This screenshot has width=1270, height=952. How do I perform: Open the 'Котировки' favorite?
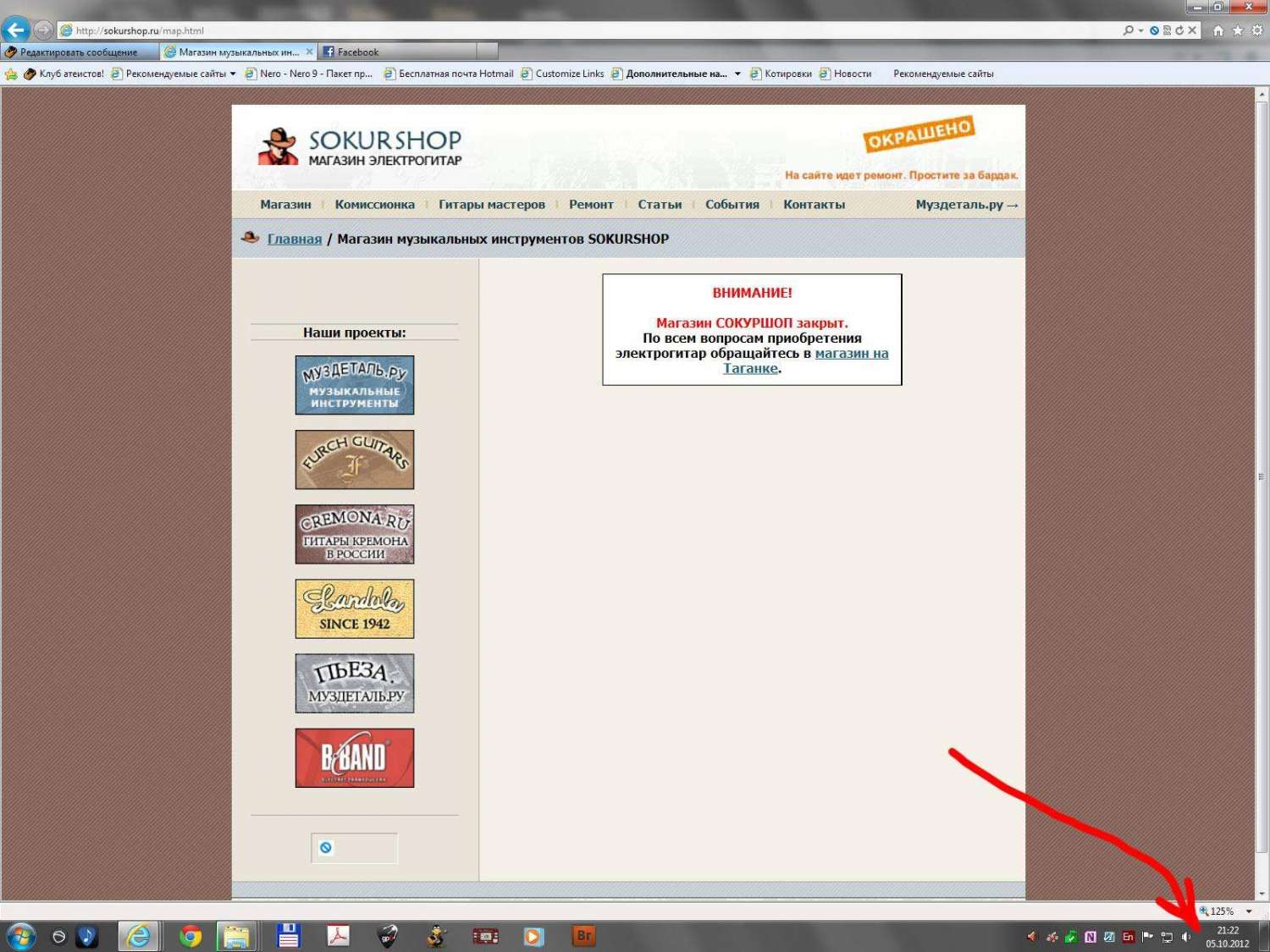[x=781, y=74]
